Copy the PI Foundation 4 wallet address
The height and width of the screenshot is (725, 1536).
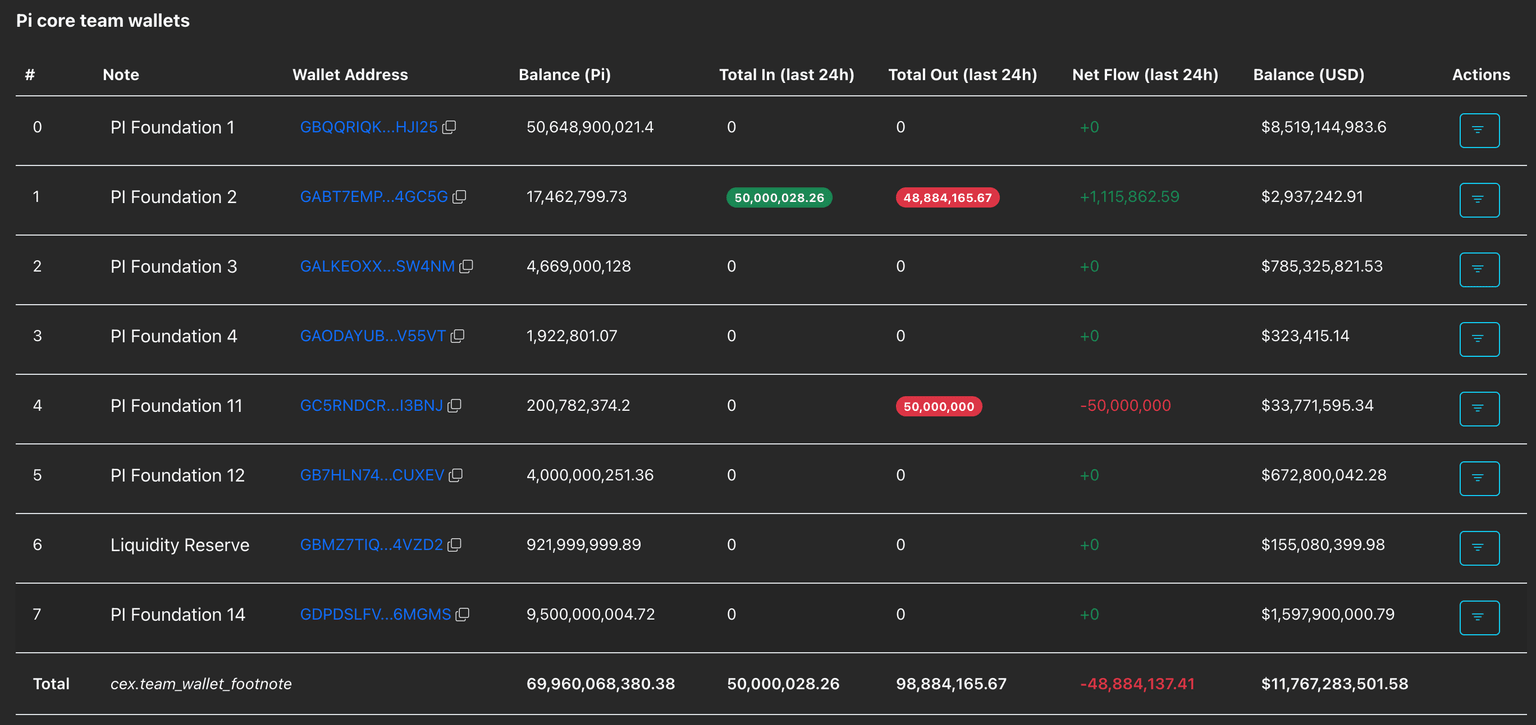pos(457,337)
